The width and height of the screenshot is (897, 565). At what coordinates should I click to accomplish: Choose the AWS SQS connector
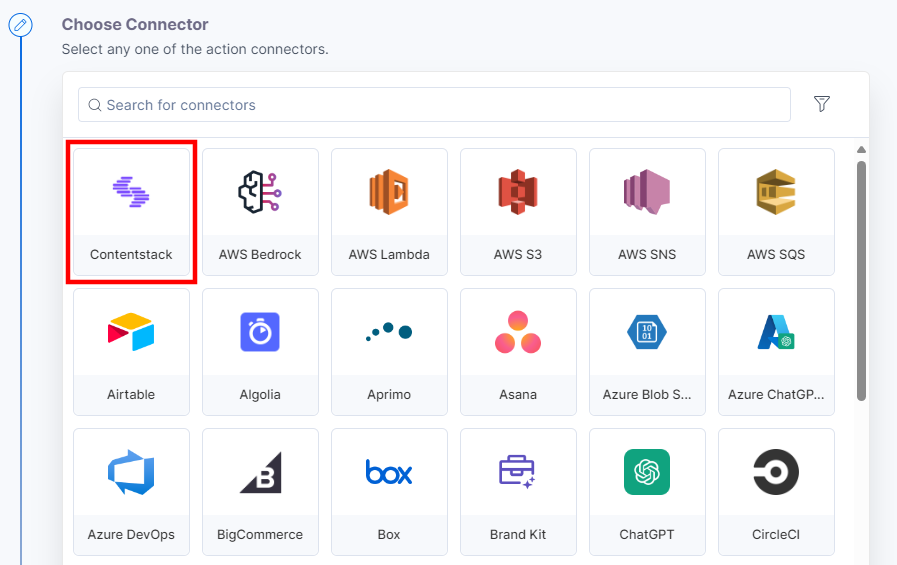click(x=776, y=211)
